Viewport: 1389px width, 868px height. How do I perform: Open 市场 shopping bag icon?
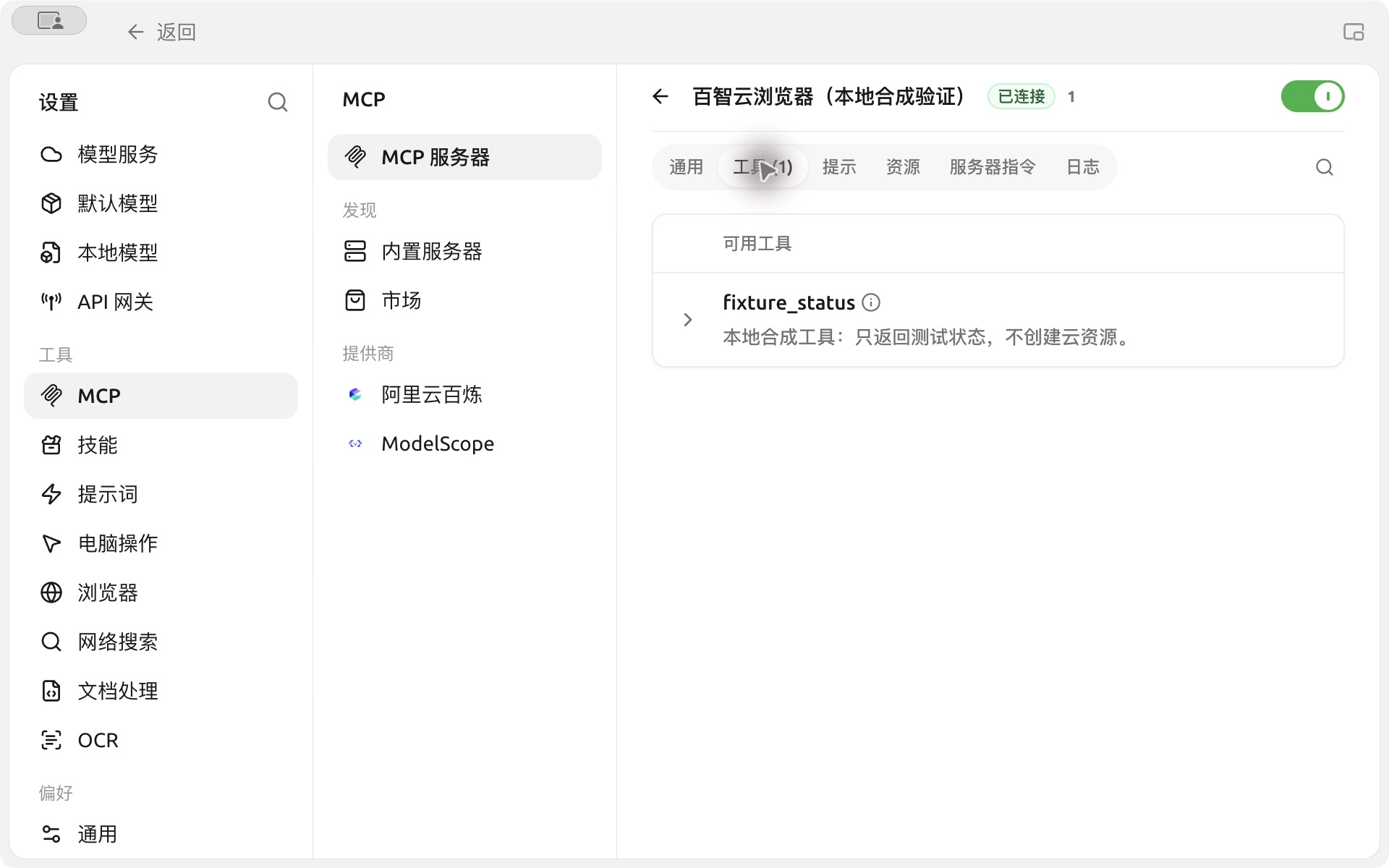355,300
